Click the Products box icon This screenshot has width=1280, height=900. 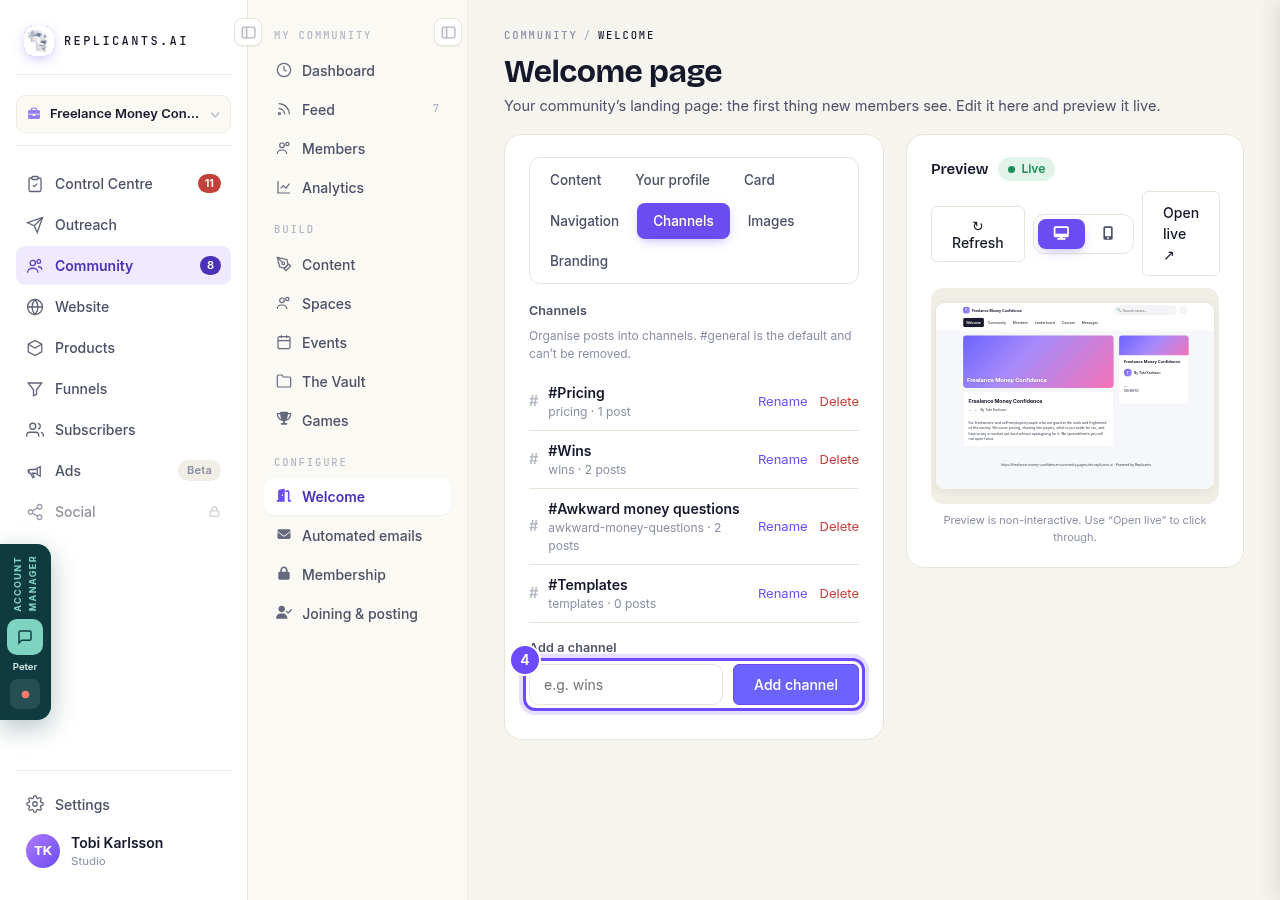pyautogui.click(x=35, y=348)
